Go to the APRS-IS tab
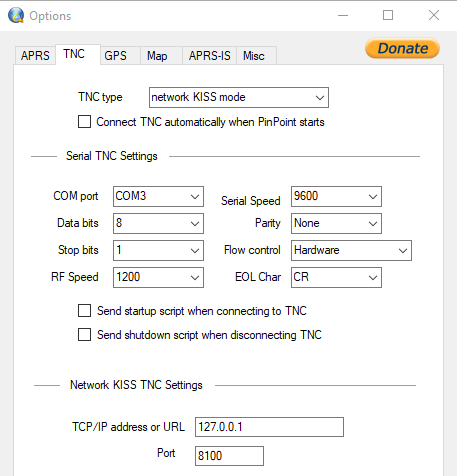The width and height of the screenshot is (457, 476). pyautogui.click(x=210, y=55)
